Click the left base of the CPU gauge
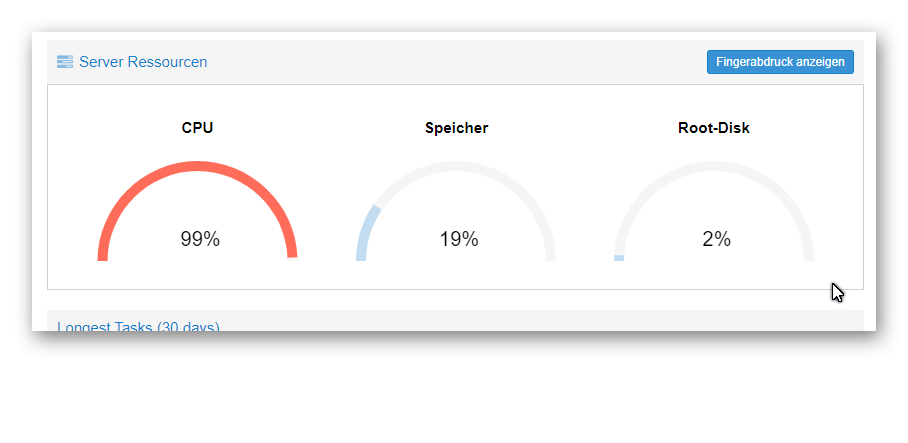This screenshot has height=443, width=908. click(102, 255)
